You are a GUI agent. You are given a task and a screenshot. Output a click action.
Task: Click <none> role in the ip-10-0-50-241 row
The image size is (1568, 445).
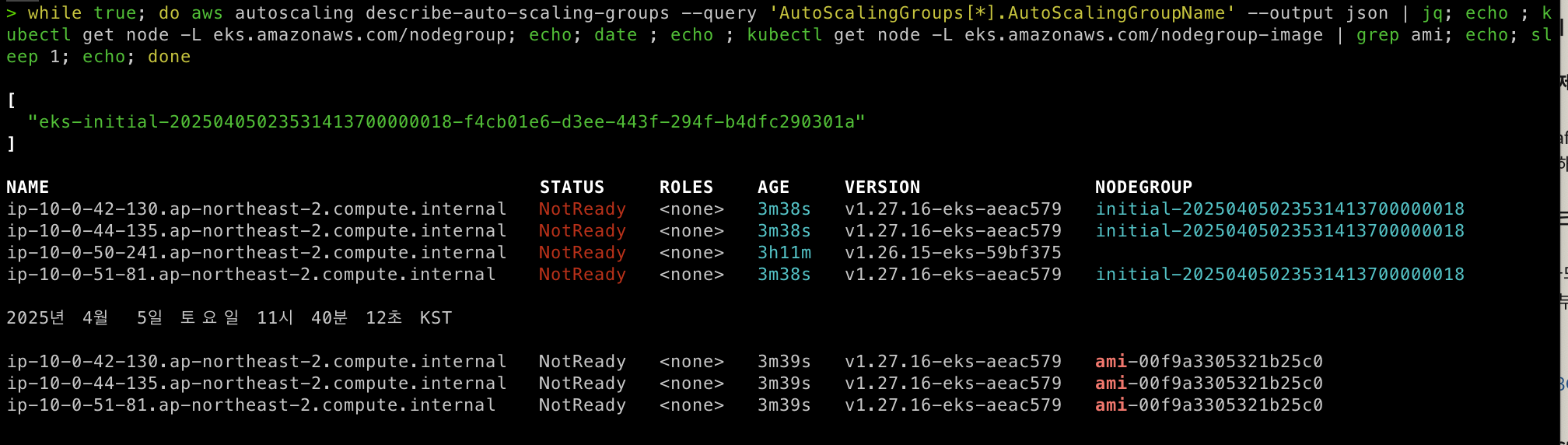click(x=691, y=253)
